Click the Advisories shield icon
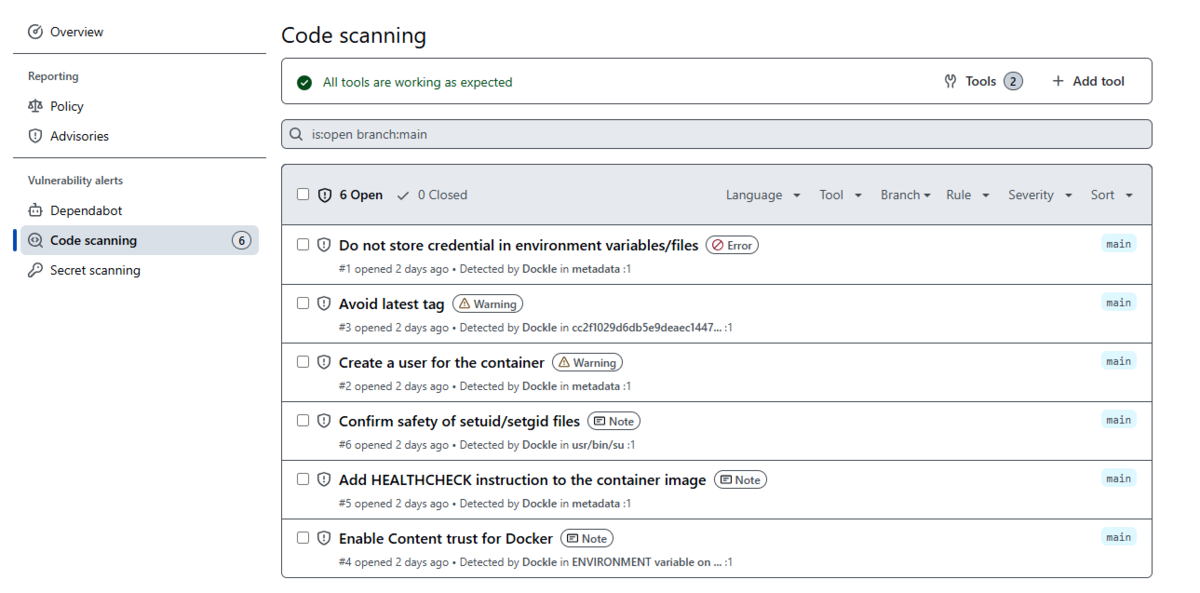Viewport: 1200px width, 593px height. tap(36, 136)
